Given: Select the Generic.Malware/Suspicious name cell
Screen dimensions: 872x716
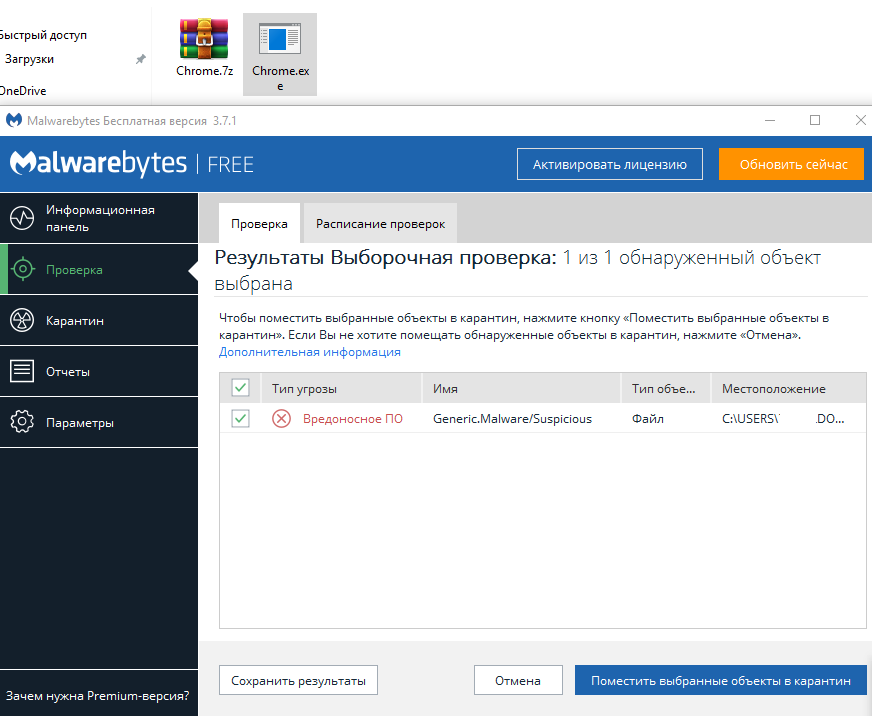Looking at the screenshot, I should [512, 419].
